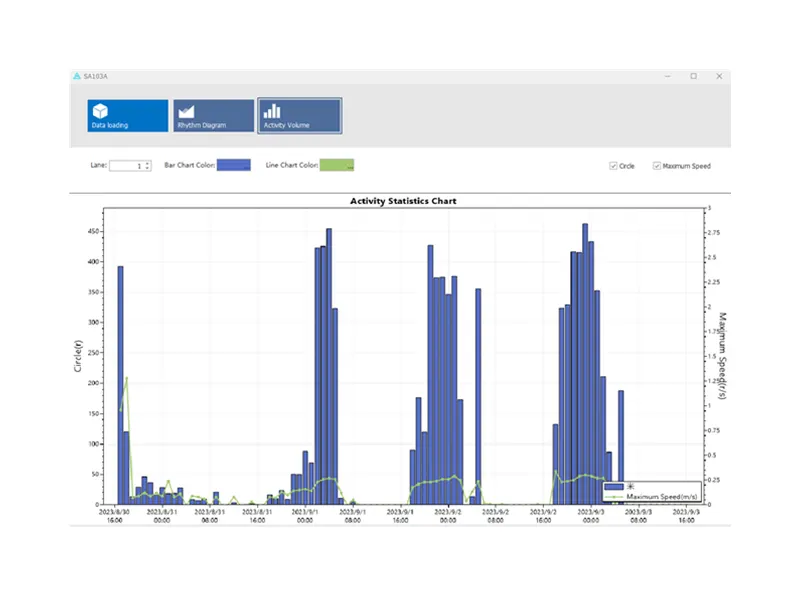Change the green Line Chart Color swatch

tap(337, 165)
